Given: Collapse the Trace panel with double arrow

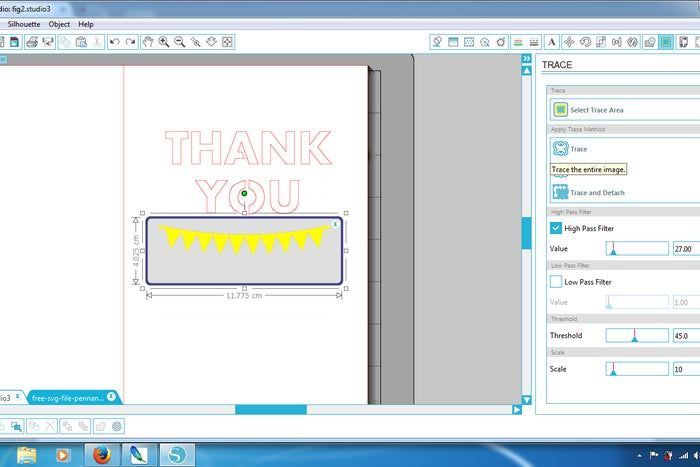Looking at the screenshot, I should pos(527,59).
